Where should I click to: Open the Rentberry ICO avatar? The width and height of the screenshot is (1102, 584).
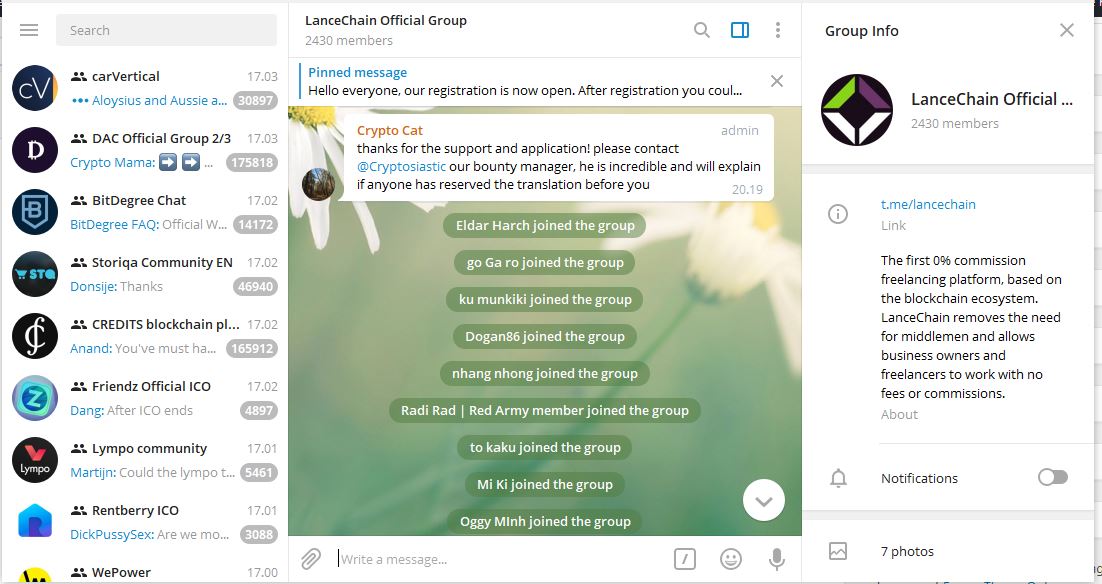[35, 521]
